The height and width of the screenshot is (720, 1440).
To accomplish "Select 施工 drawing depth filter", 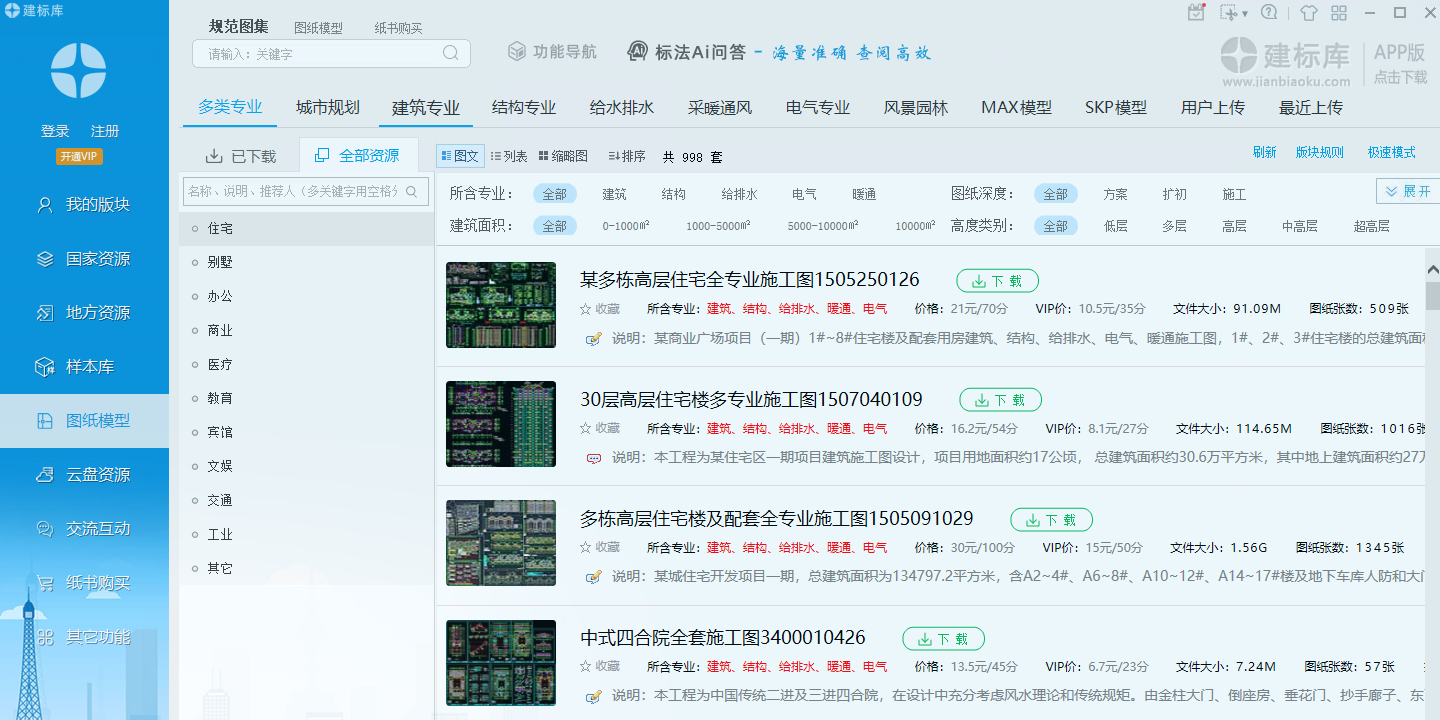I will pyautogui.click(x=1234, y=195).
